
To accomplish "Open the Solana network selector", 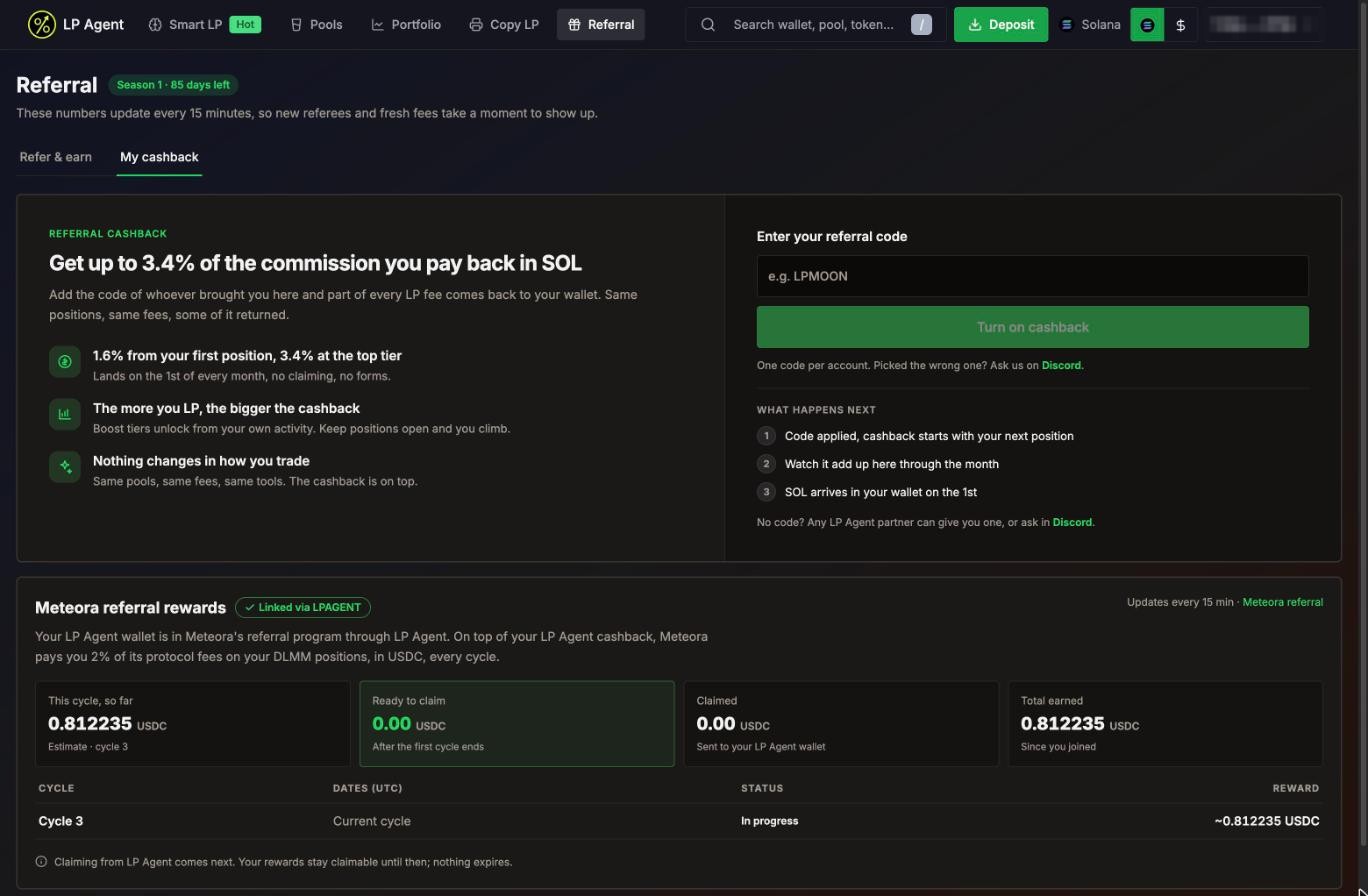I will pyautogui.click(x=1090, y=24).
